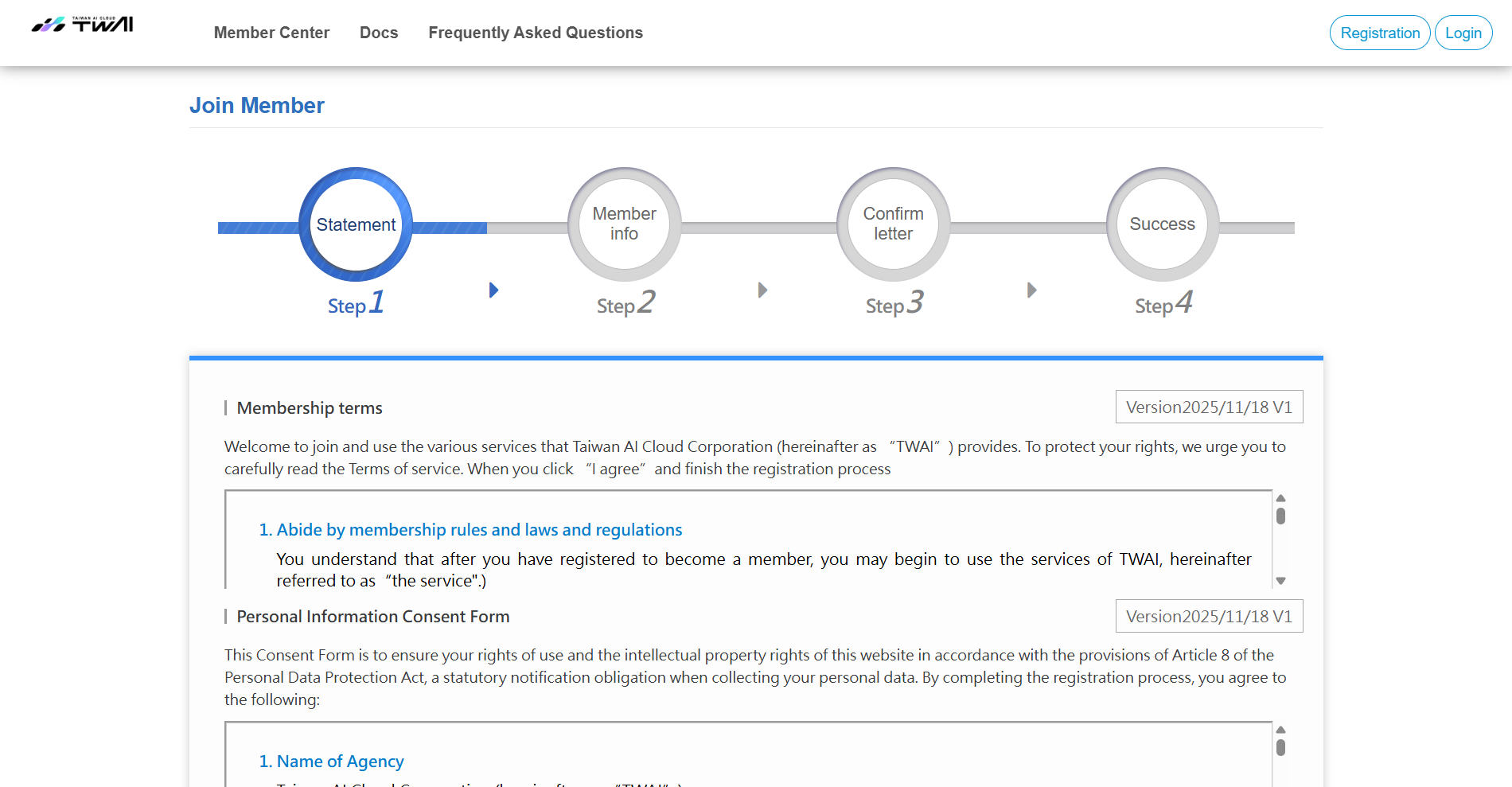Viewport: 1512px width, 787px height.
Task: Click the blue arrow after Step 1
Action: [493, 290]
